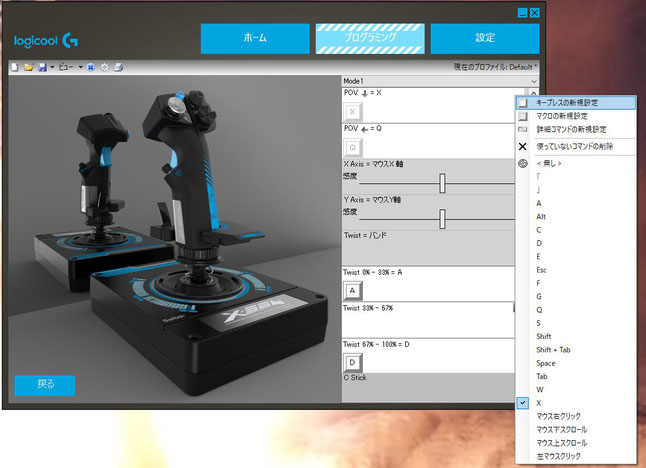This screenshot has height=468, width=646.
Task: Open a profile with the folder icon
Action: pyautogui.click(x=28, y=67)
